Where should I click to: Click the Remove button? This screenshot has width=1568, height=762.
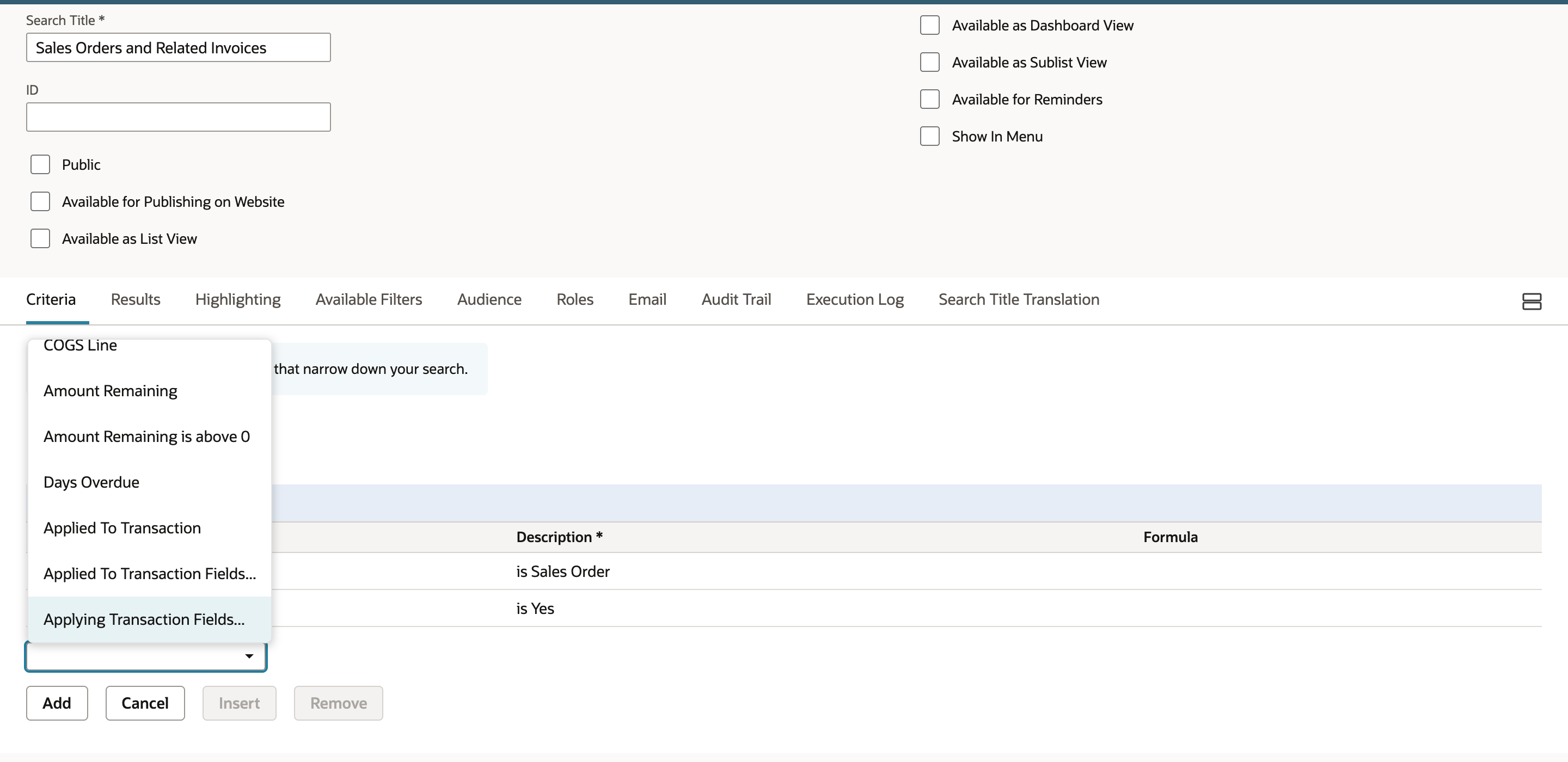coord(339,703)
